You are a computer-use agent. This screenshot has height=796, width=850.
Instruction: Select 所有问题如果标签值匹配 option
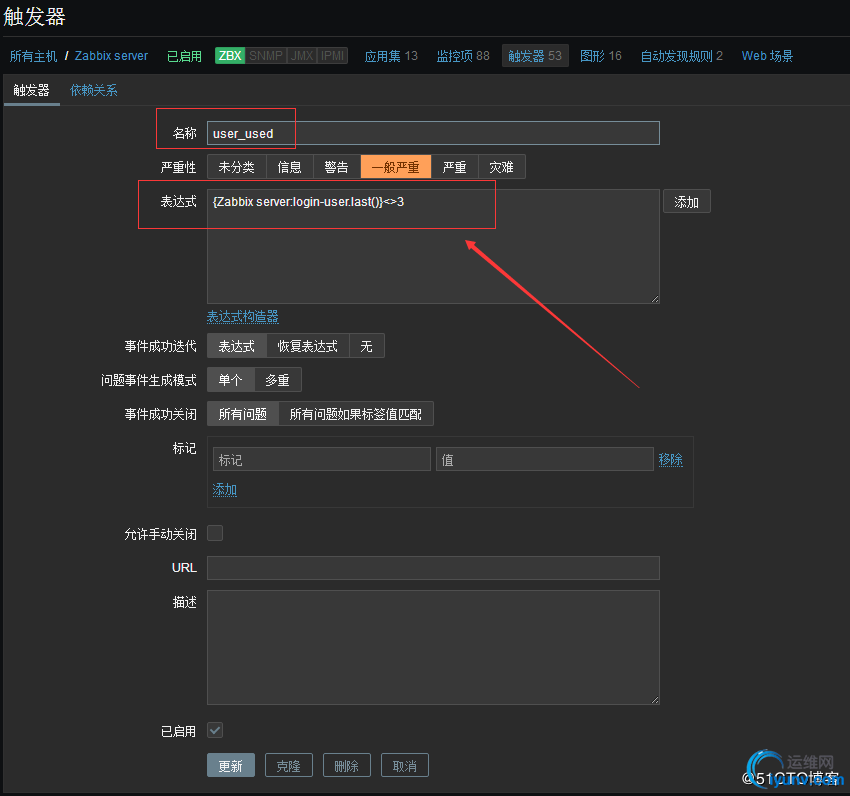[356, 414]
